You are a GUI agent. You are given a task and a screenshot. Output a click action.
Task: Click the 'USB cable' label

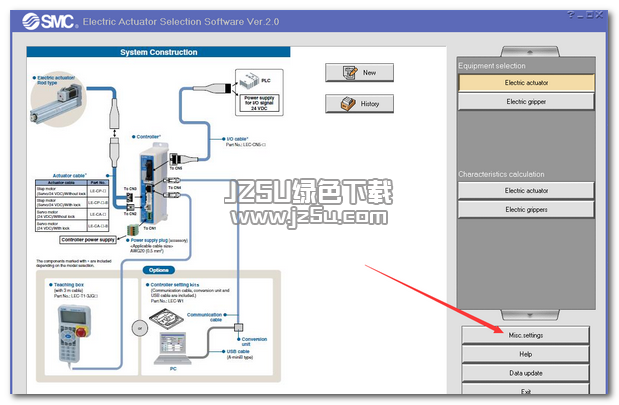(238, 351)
